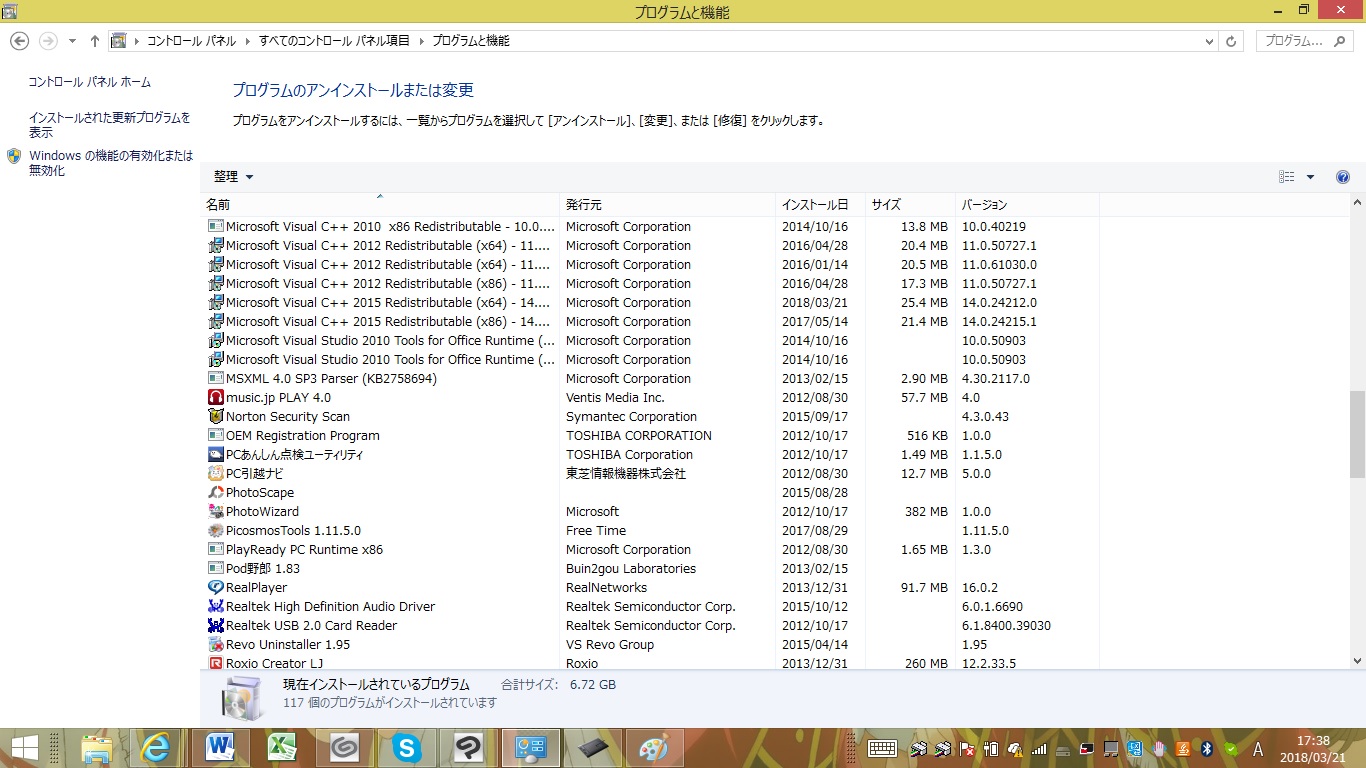
Task: Click the music.jp PLAY 4.0 icon
Action: (215, 398)
